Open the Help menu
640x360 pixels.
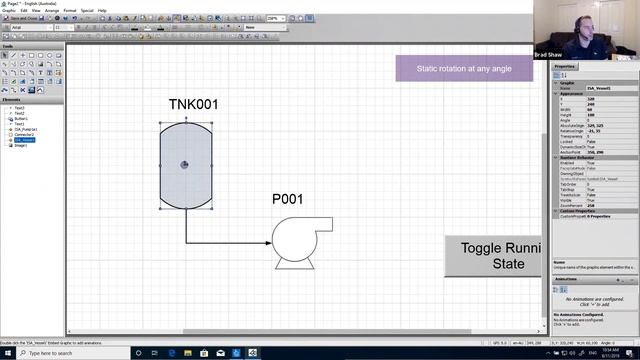[x=102, y=10]
